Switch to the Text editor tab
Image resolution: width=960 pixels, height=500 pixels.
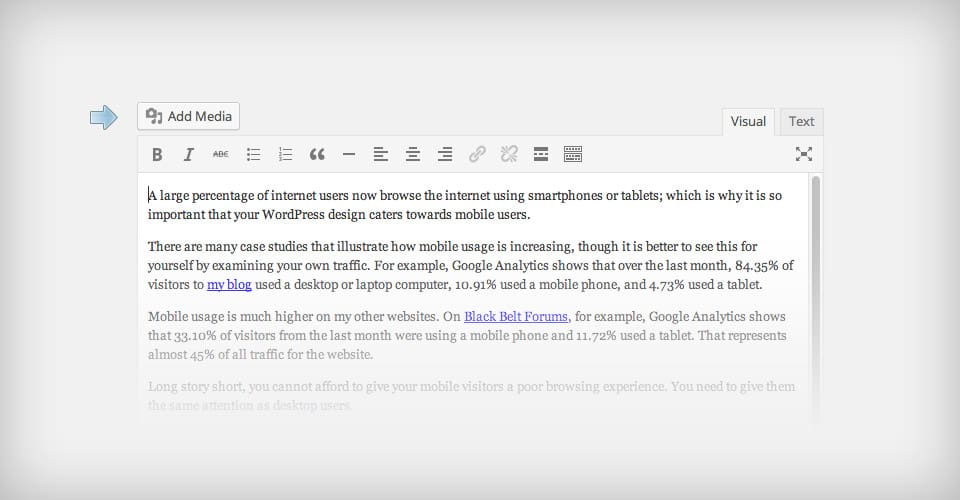click(x=801, y=121)
